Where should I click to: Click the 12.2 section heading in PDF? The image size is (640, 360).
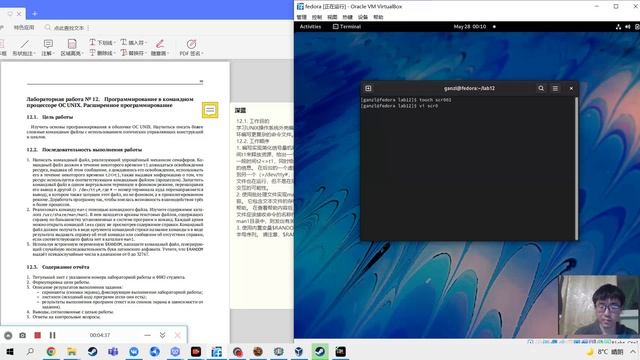(x=84, y=150)
